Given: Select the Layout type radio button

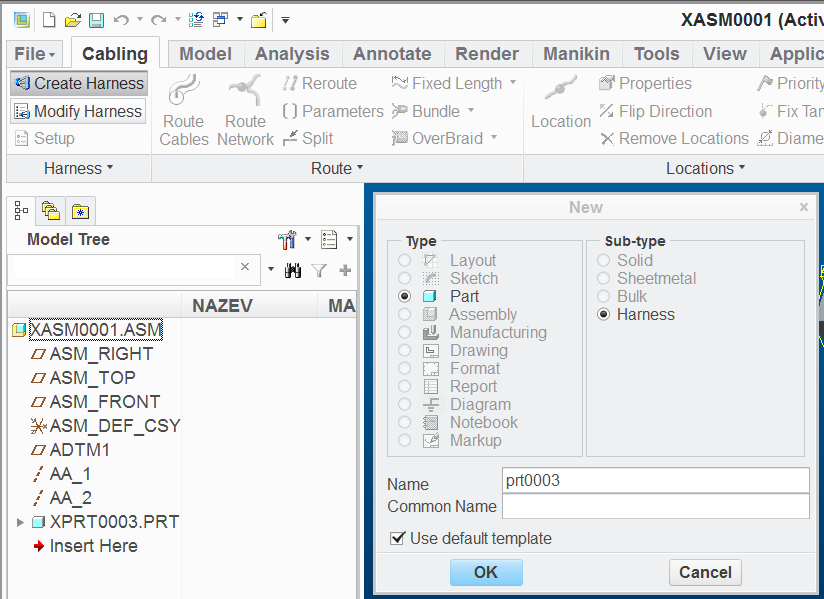Looking at the screenshot, I should [404, 260].
